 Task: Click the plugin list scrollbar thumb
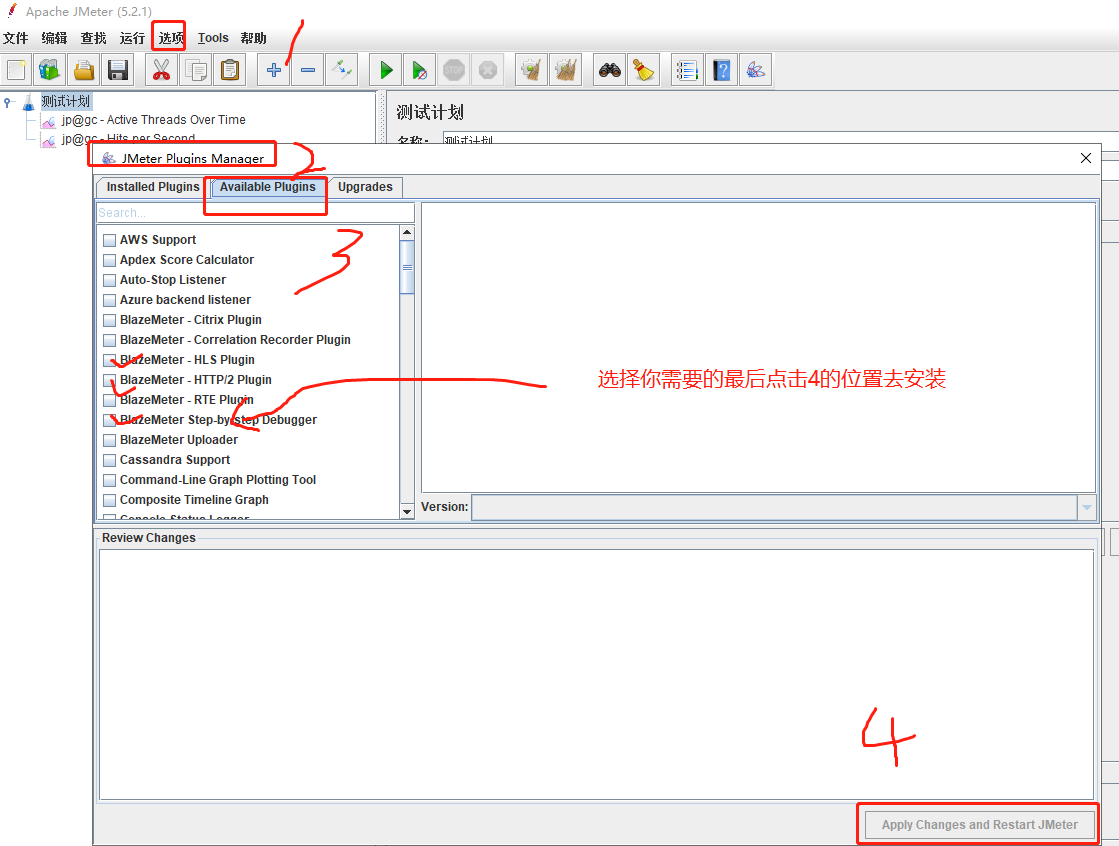[407, 267]
